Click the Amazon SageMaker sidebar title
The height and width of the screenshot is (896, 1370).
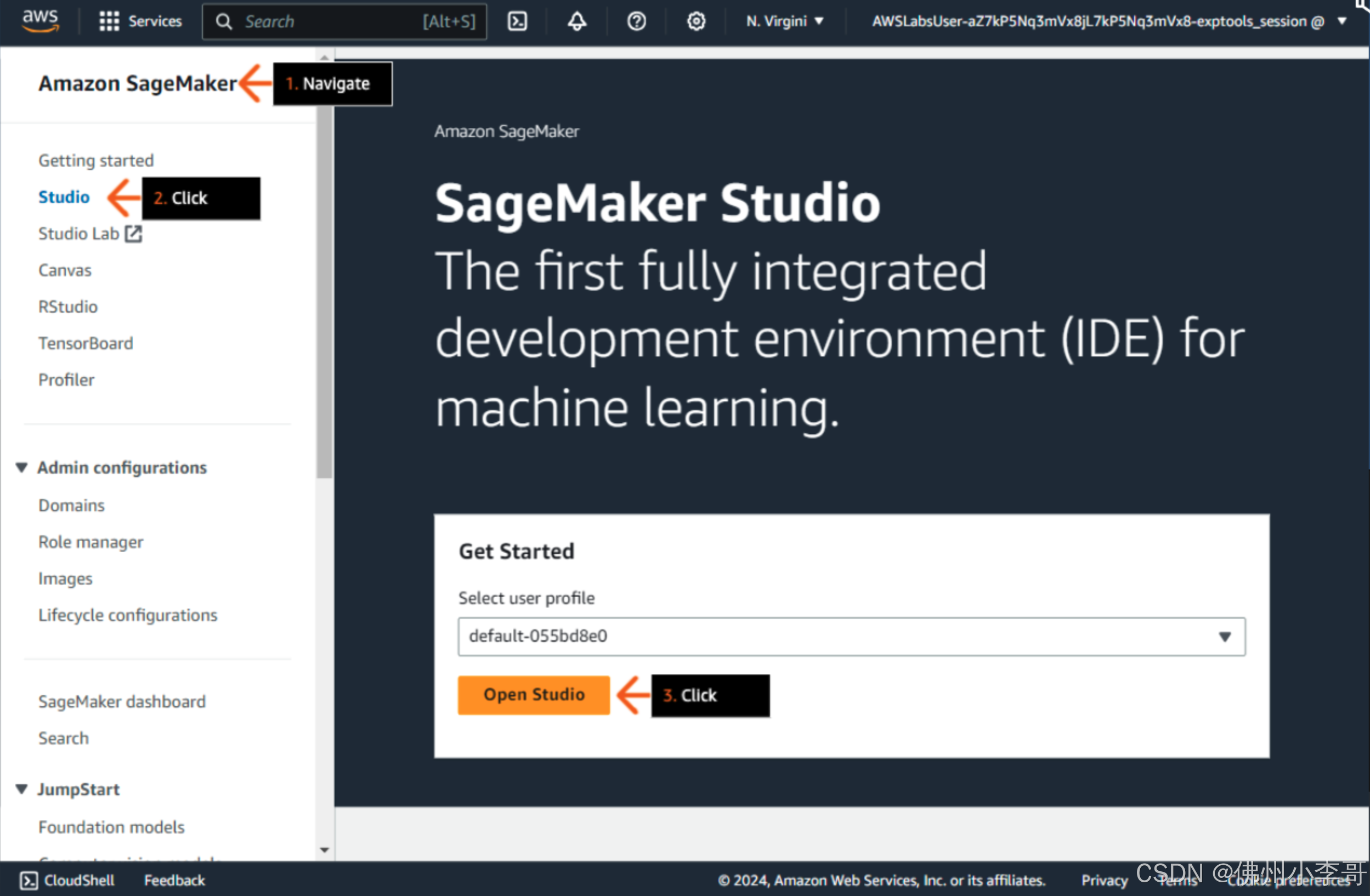pos(138,83)
